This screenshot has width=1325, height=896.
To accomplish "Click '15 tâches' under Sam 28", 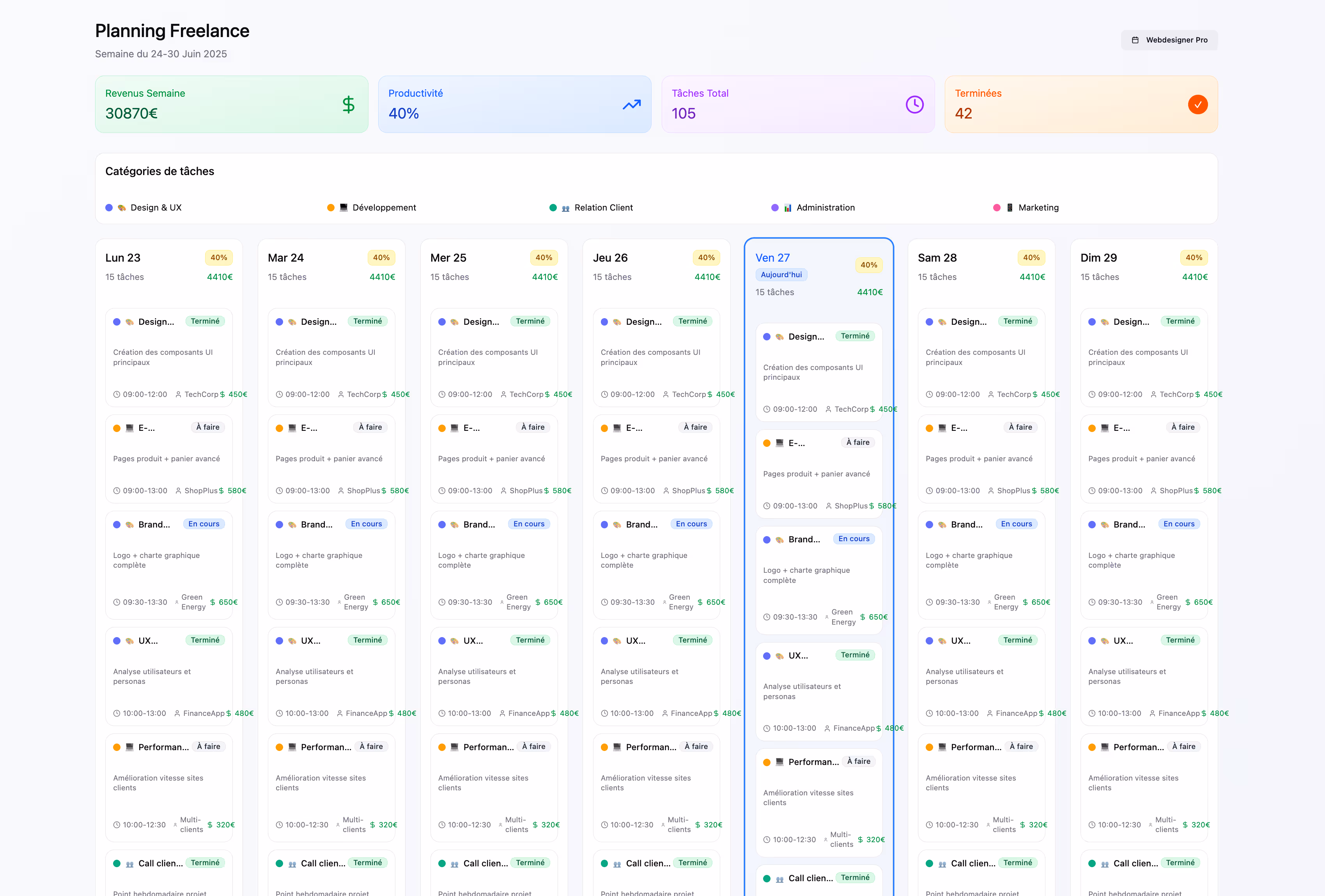I will tap(937, 277).
